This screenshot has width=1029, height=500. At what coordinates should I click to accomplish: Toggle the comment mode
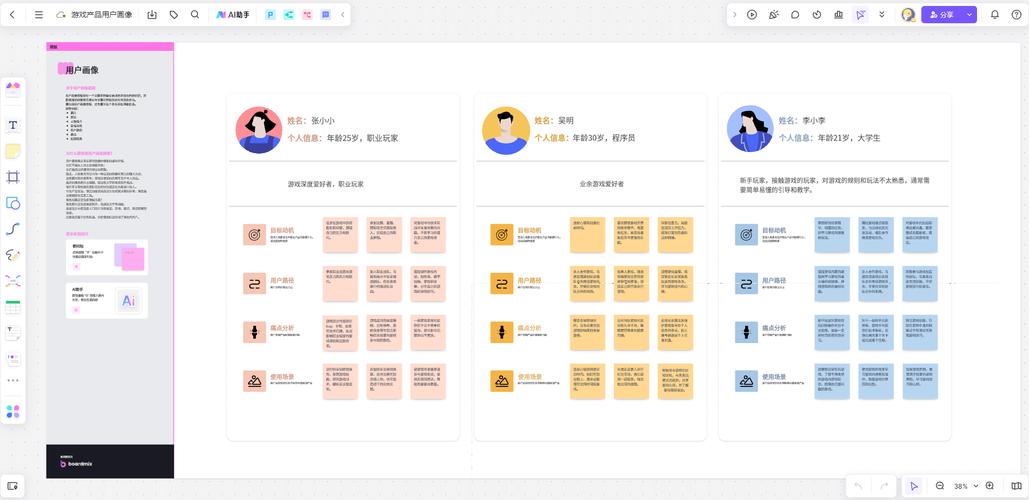click(795, 15)
